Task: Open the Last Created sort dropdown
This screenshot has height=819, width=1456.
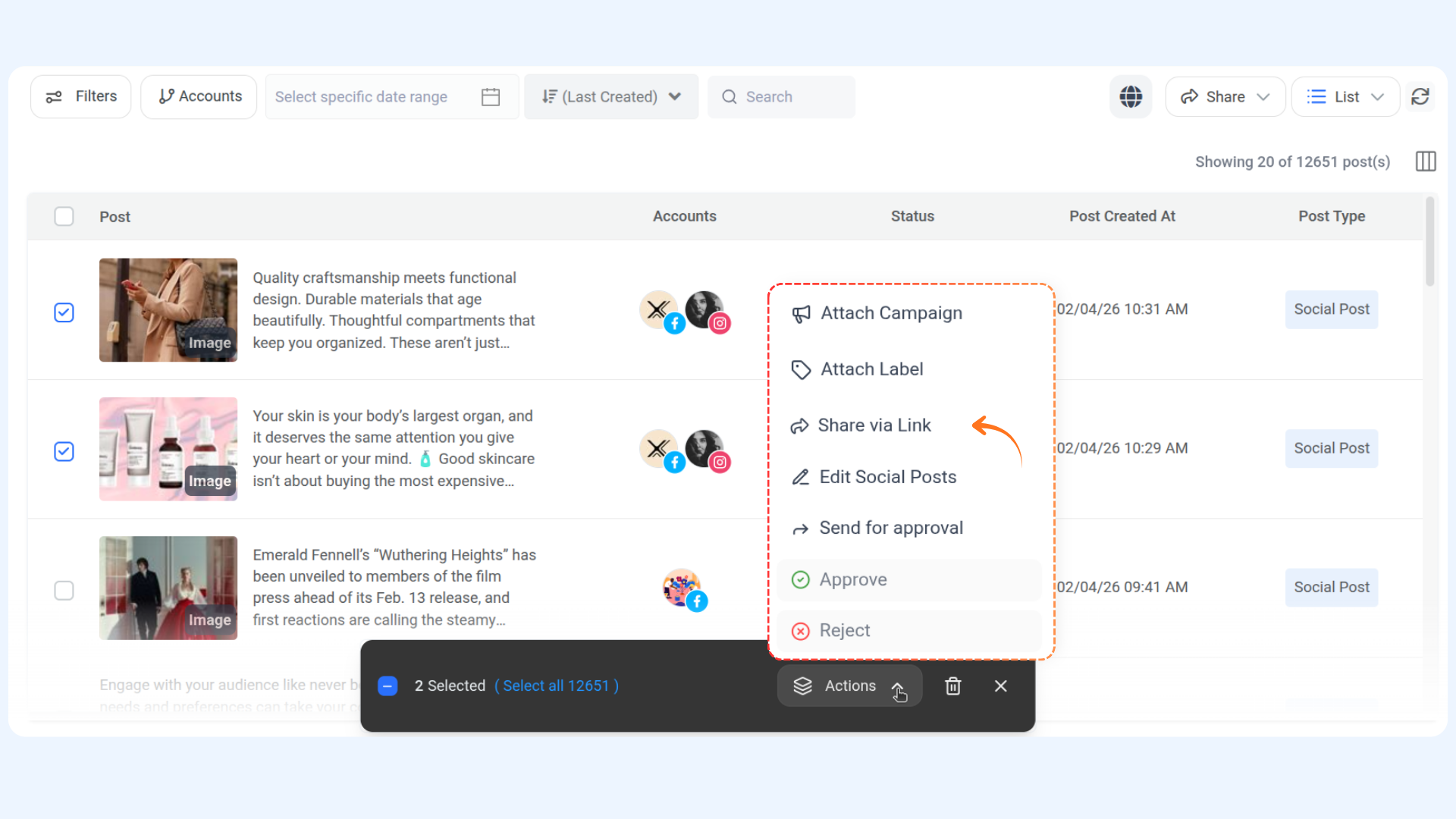Action: [610, 97]
